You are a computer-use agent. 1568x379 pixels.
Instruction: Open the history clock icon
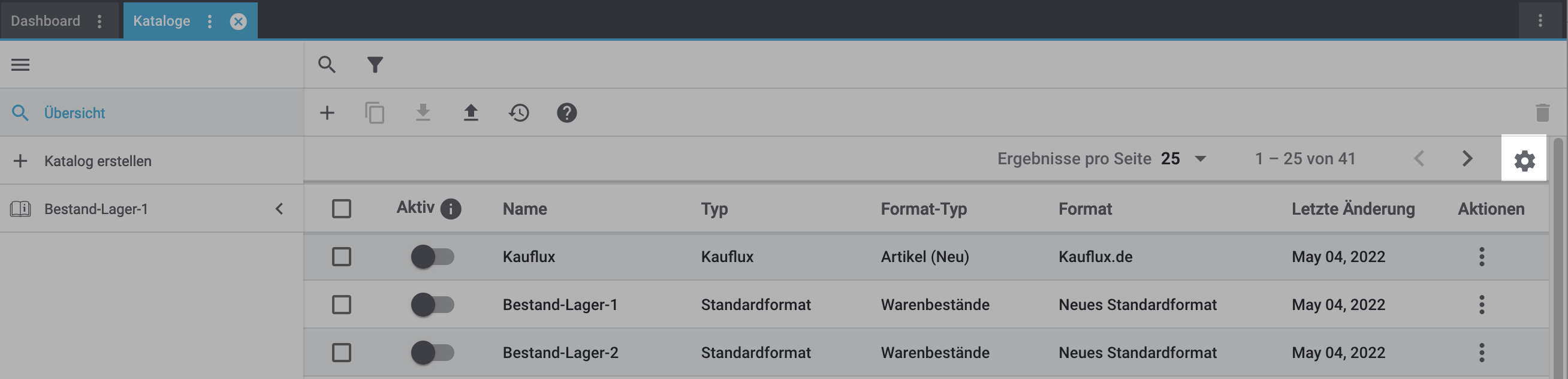point(518,113)
